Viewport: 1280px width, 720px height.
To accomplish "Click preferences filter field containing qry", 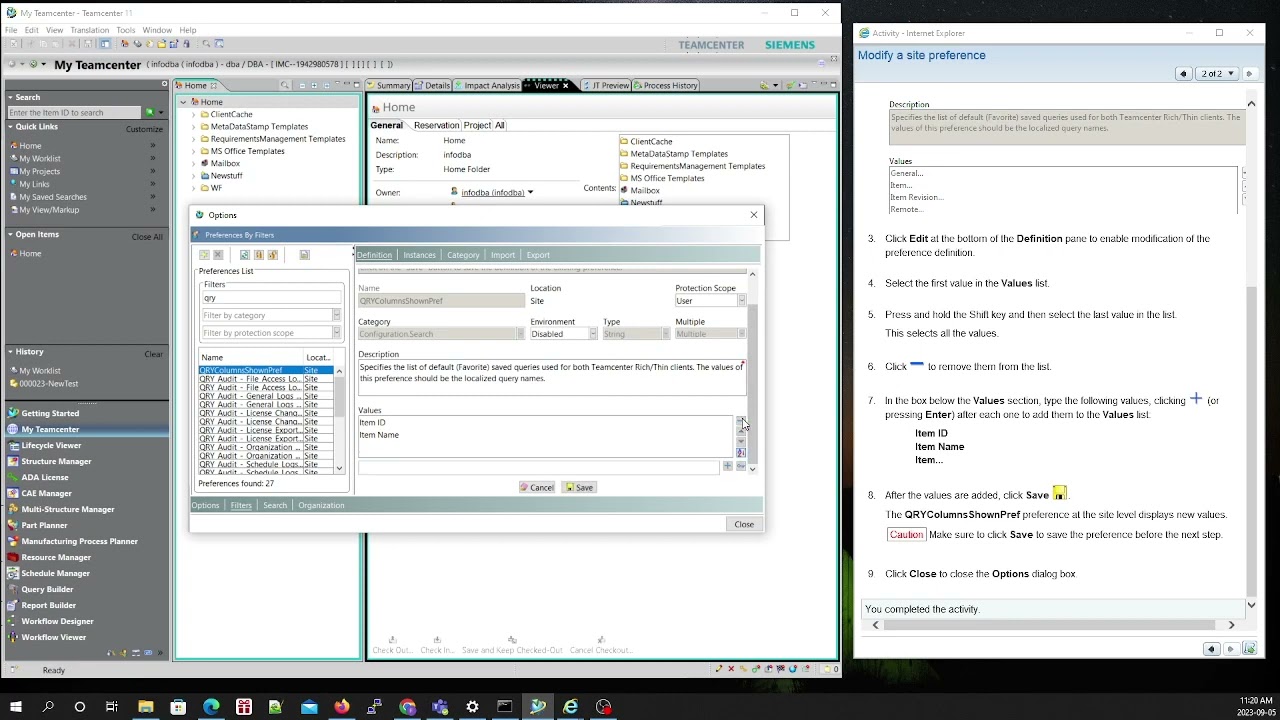I will click(x=271, y=298).
